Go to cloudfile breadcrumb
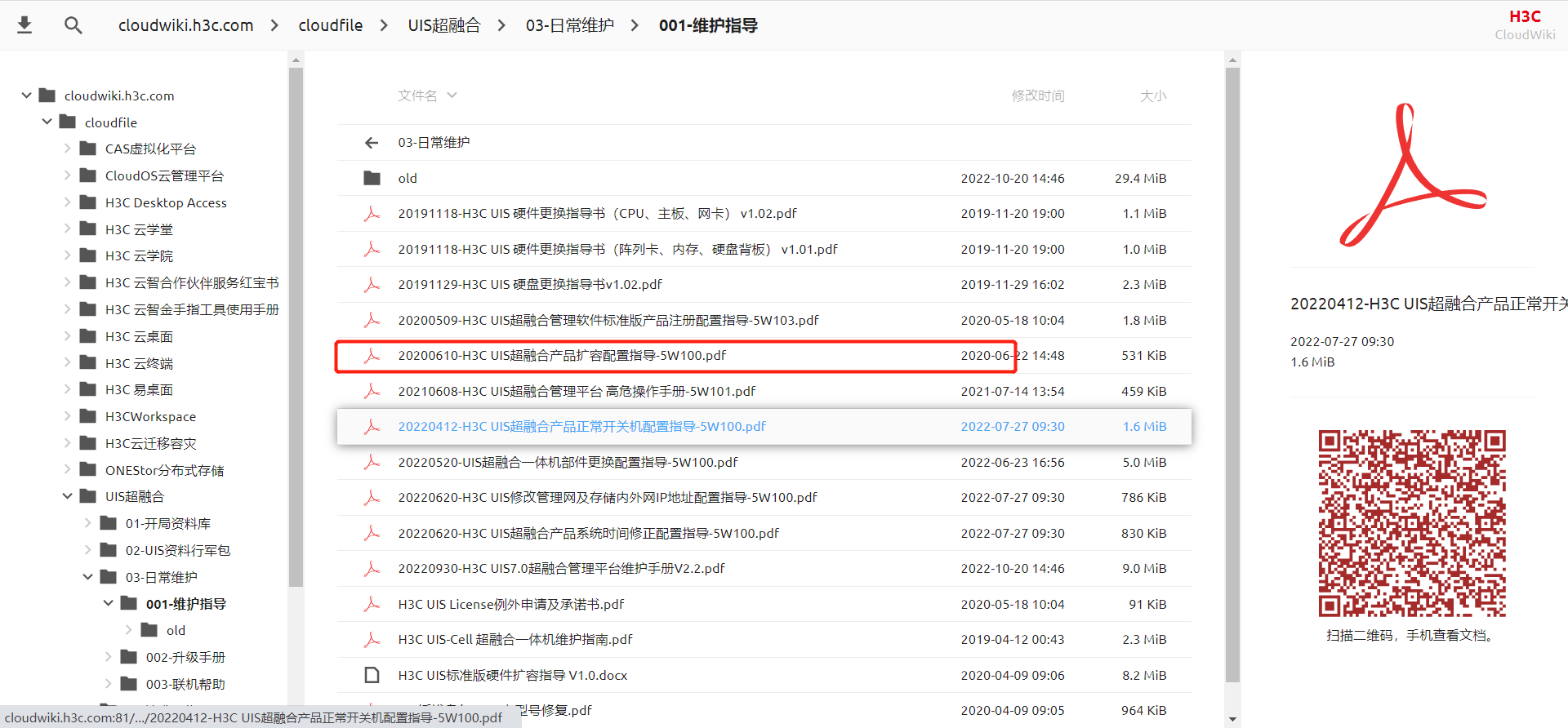Image resolution: width=1568 pixels, height=728 pixels. pos(330,25)
